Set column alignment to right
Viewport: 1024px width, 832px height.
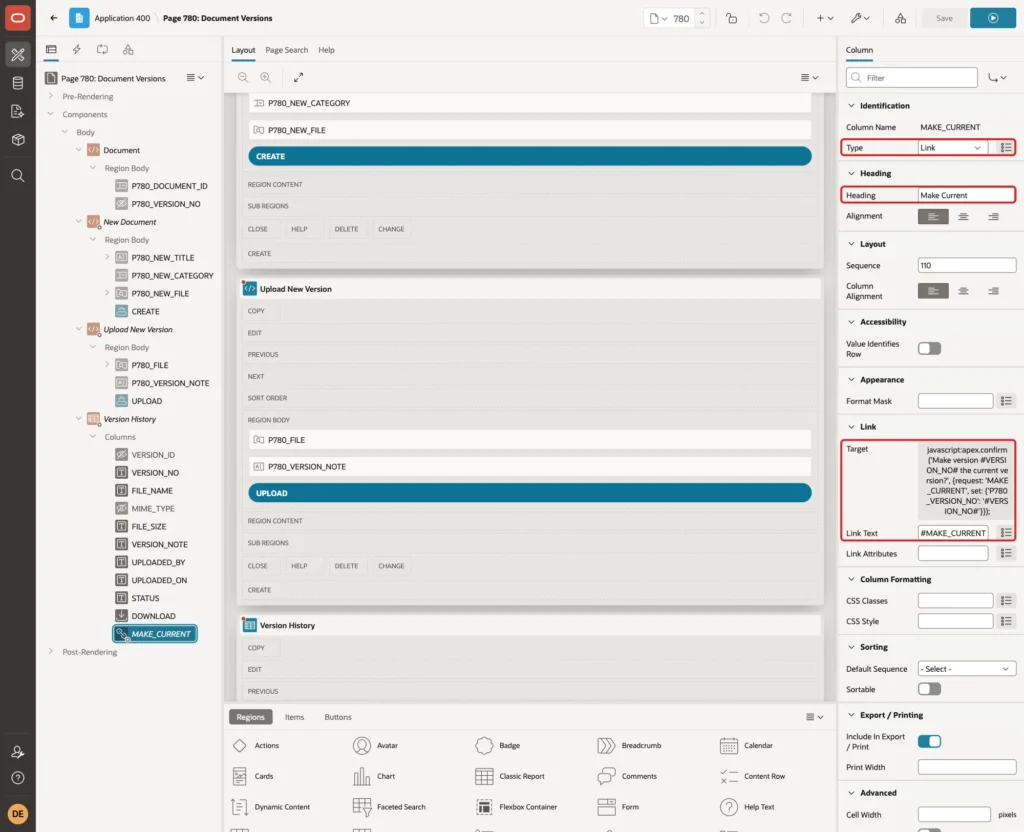tap(993, 291)
